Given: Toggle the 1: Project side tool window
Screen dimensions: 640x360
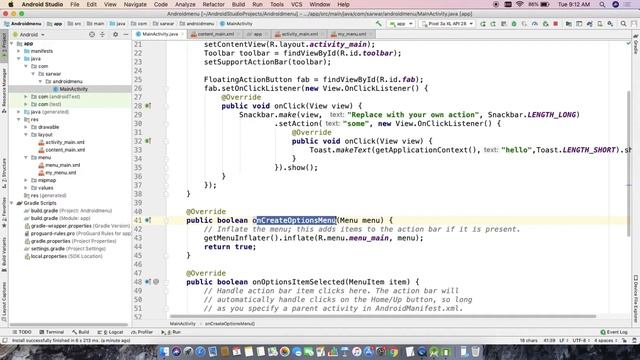Looking at the screenshot, I should (4, 45).
